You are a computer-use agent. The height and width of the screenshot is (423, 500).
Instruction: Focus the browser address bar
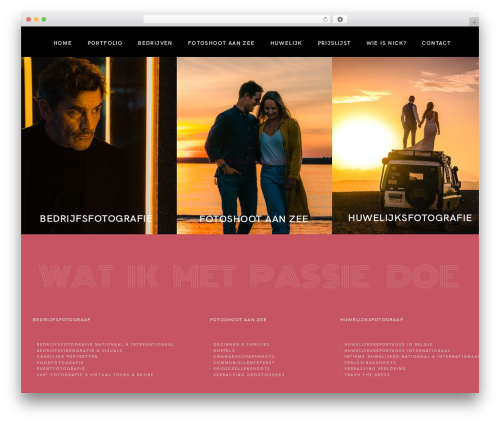click(x=237, y=19)
